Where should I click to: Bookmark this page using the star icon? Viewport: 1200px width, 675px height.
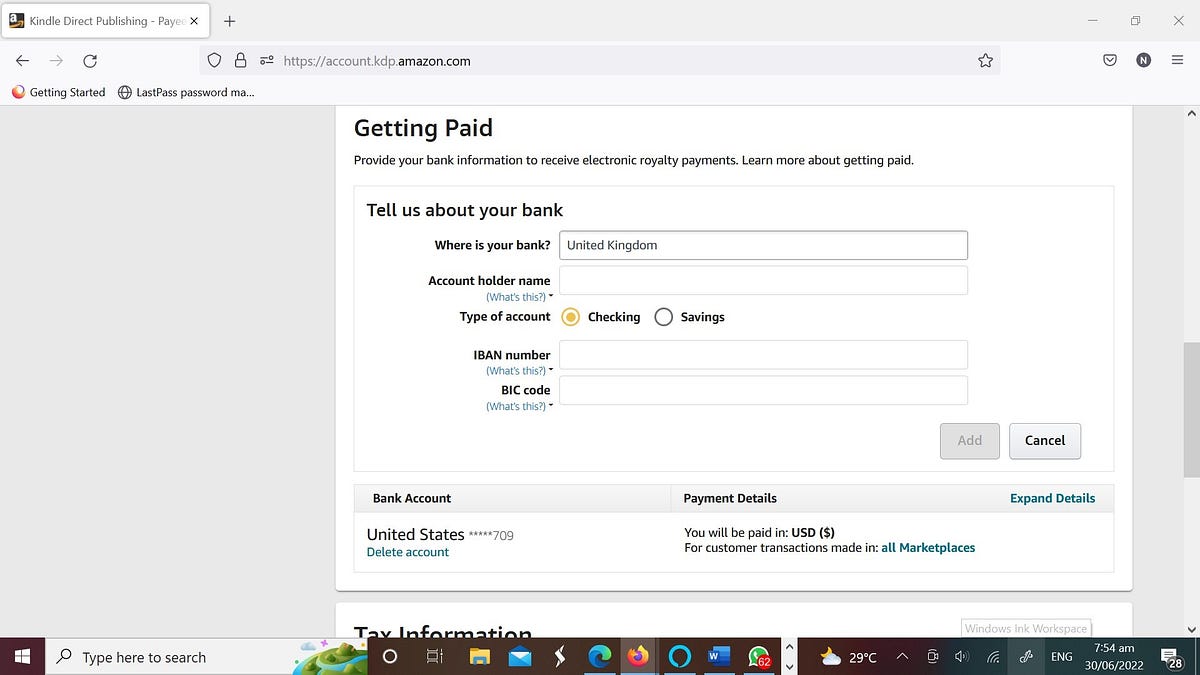click(986, 60)
